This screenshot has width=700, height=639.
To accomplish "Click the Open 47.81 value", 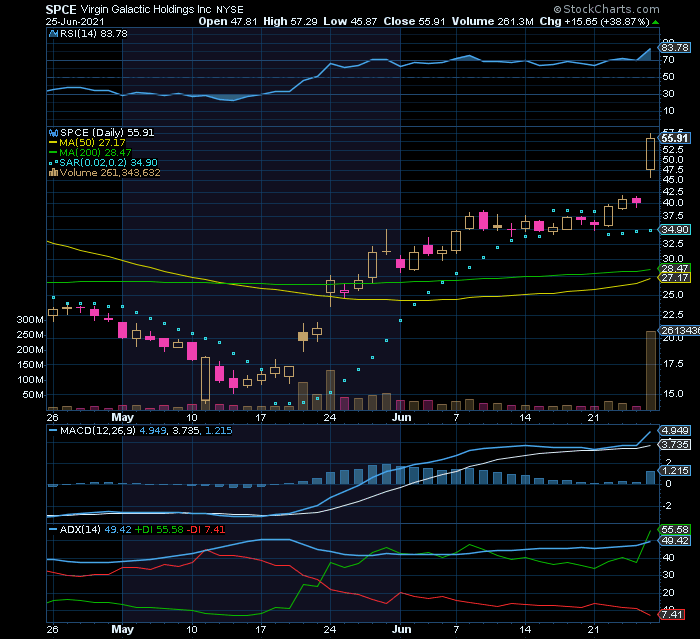I will point(228,21).
